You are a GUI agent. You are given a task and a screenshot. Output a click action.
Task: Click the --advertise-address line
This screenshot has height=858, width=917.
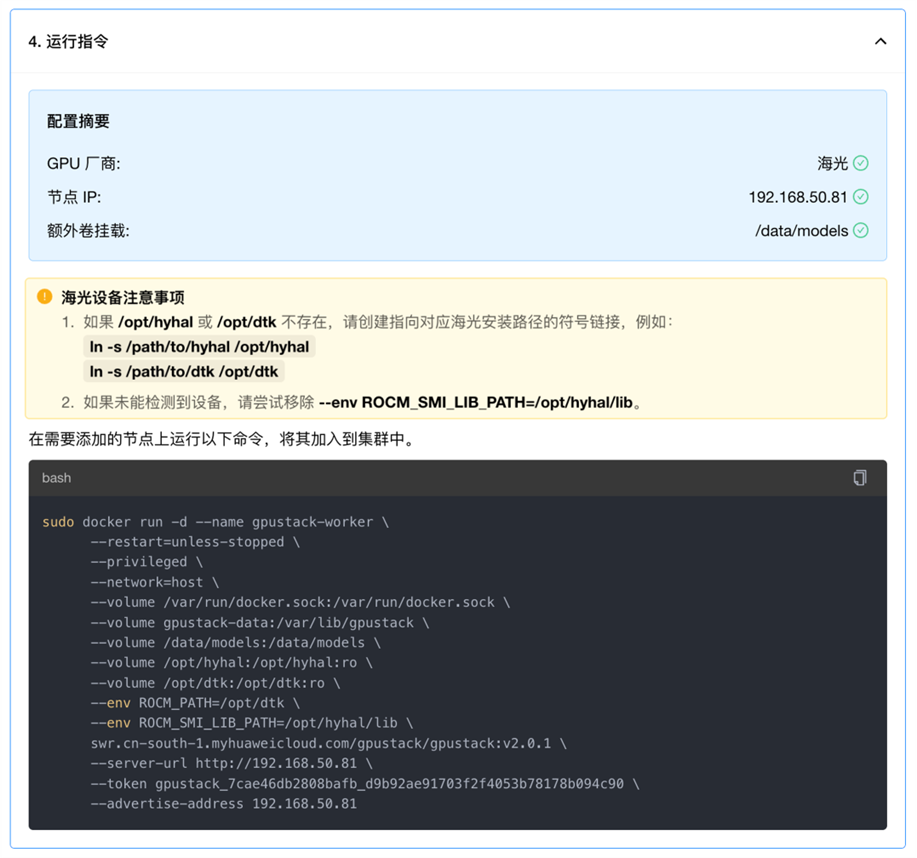224,804
